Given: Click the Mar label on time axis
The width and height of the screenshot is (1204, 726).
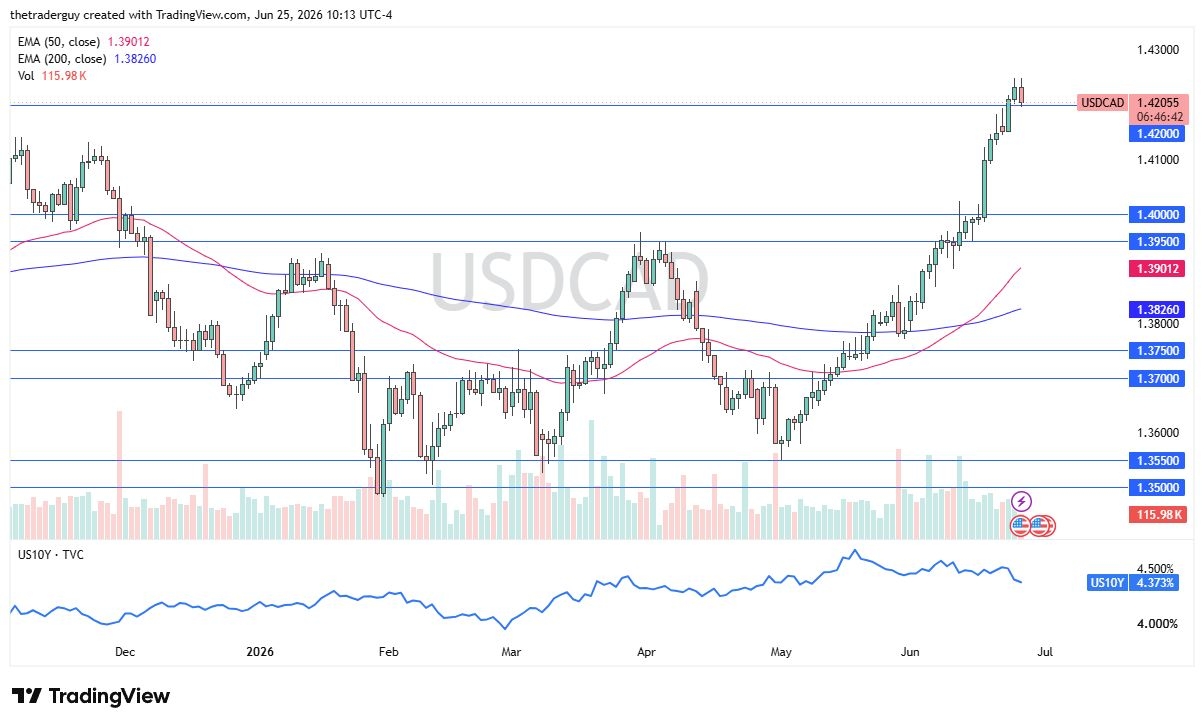Looking at the screenshot, I should point(511,652).
